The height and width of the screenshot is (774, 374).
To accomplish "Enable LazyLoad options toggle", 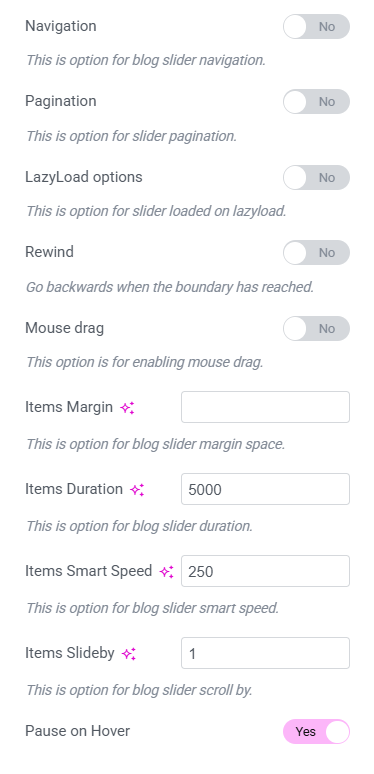I will tap(316, 177).
